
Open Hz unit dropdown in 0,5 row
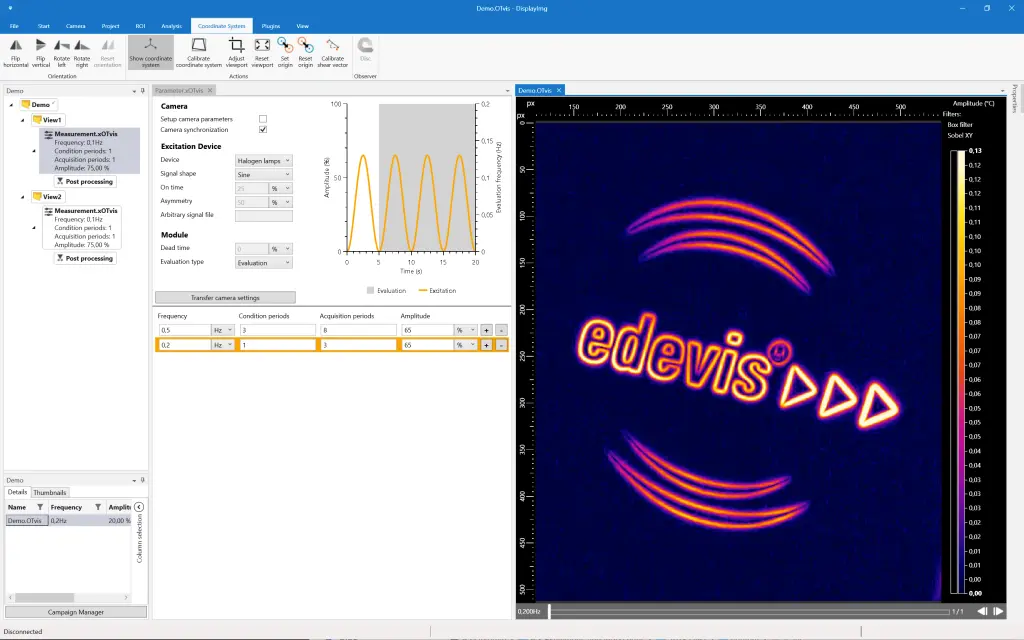223,330
